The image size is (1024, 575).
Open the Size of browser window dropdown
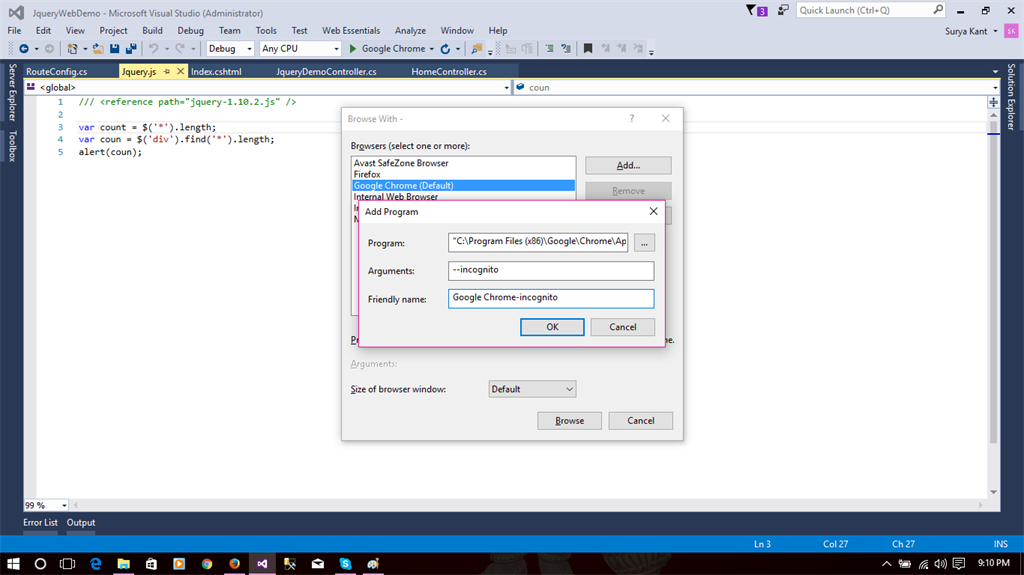pyautogui.click(x=532, y=389)
